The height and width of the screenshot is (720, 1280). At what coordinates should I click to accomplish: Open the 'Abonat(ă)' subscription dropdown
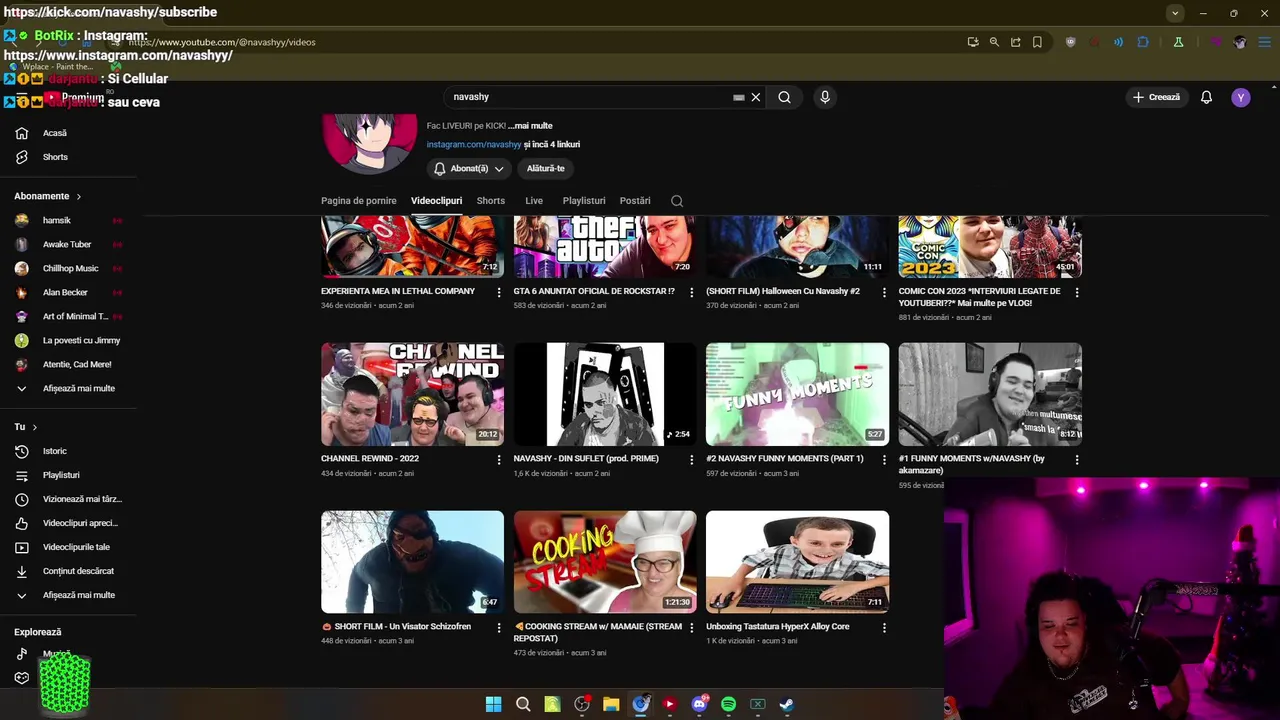pyautogui.click(x=468, y=169)
